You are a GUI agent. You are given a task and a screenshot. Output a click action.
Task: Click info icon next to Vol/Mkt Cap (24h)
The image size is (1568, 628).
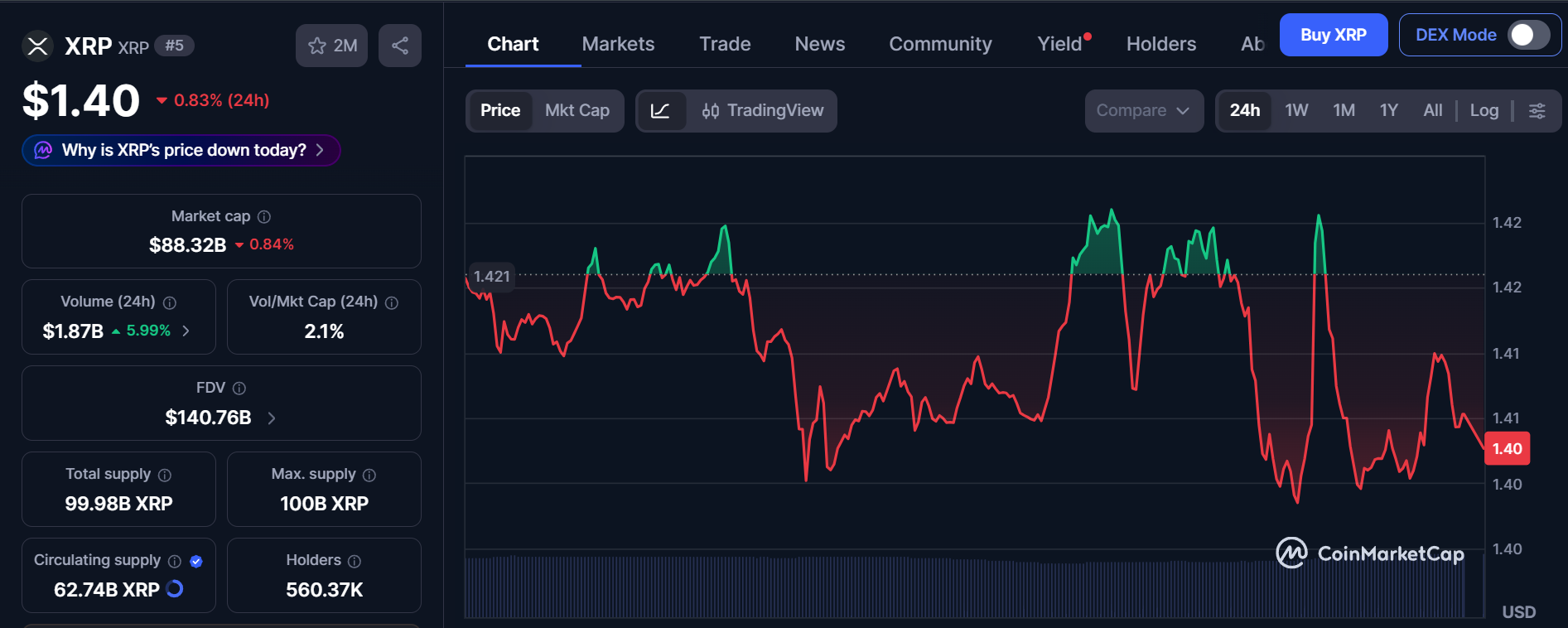[392, 303]
